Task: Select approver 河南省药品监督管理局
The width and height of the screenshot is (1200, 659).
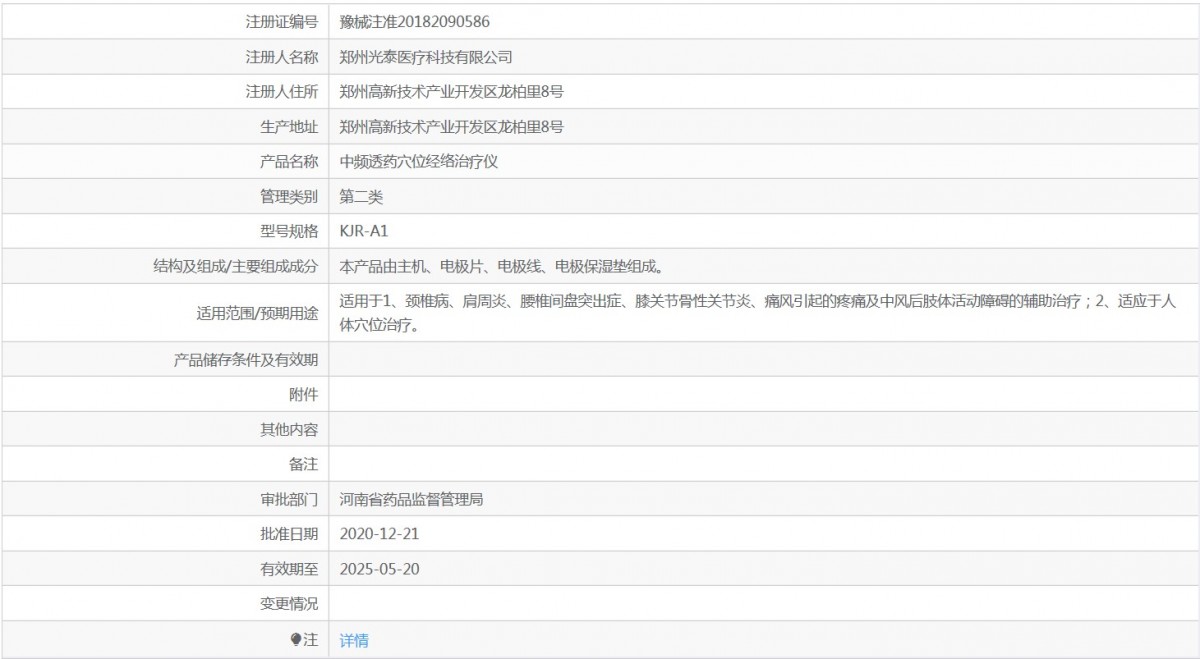Action: tap(412, 499)
